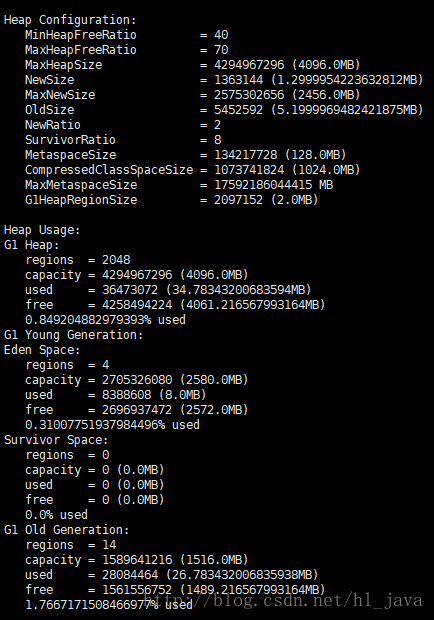Click the Survivor Space heading
The image size is (434, 620).
click(56, 440)
